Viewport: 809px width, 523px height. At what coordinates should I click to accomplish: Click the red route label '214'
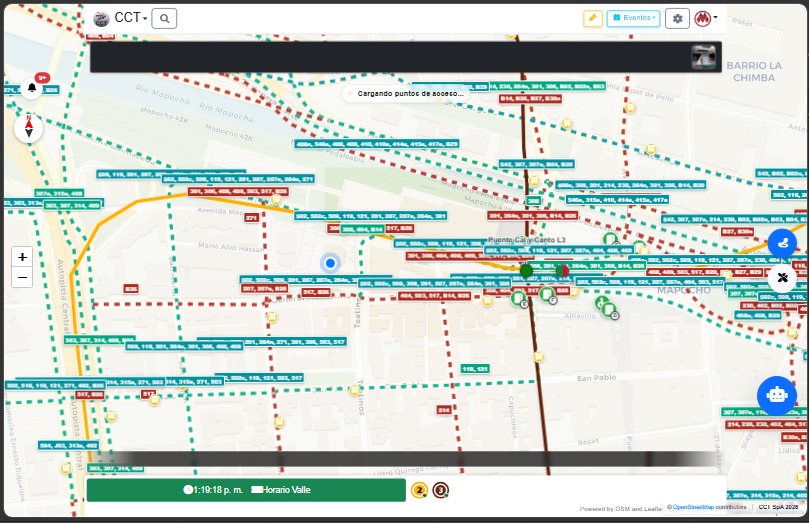click(x=444, y=410)
